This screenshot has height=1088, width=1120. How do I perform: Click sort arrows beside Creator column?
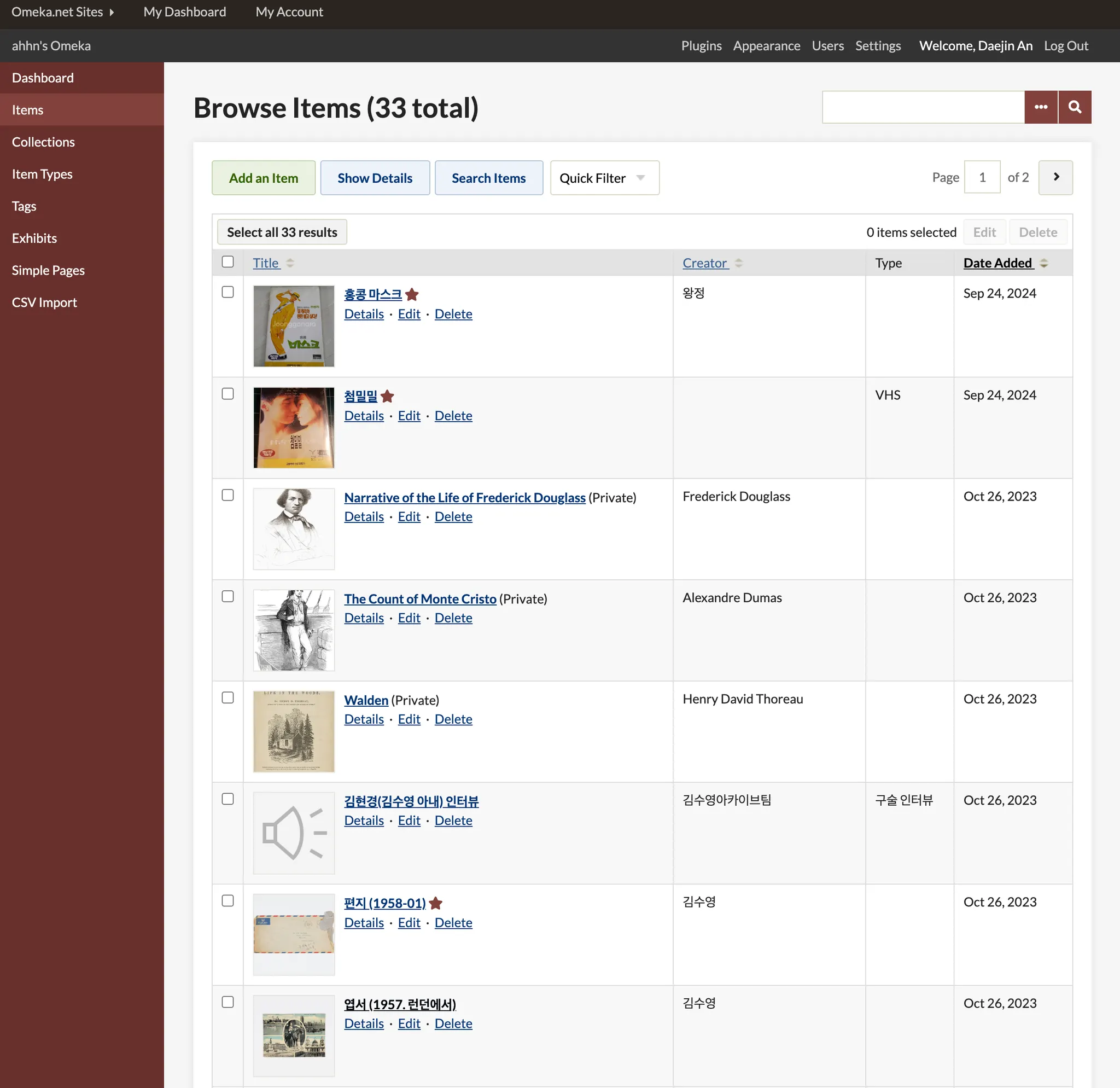coord(739,263)
